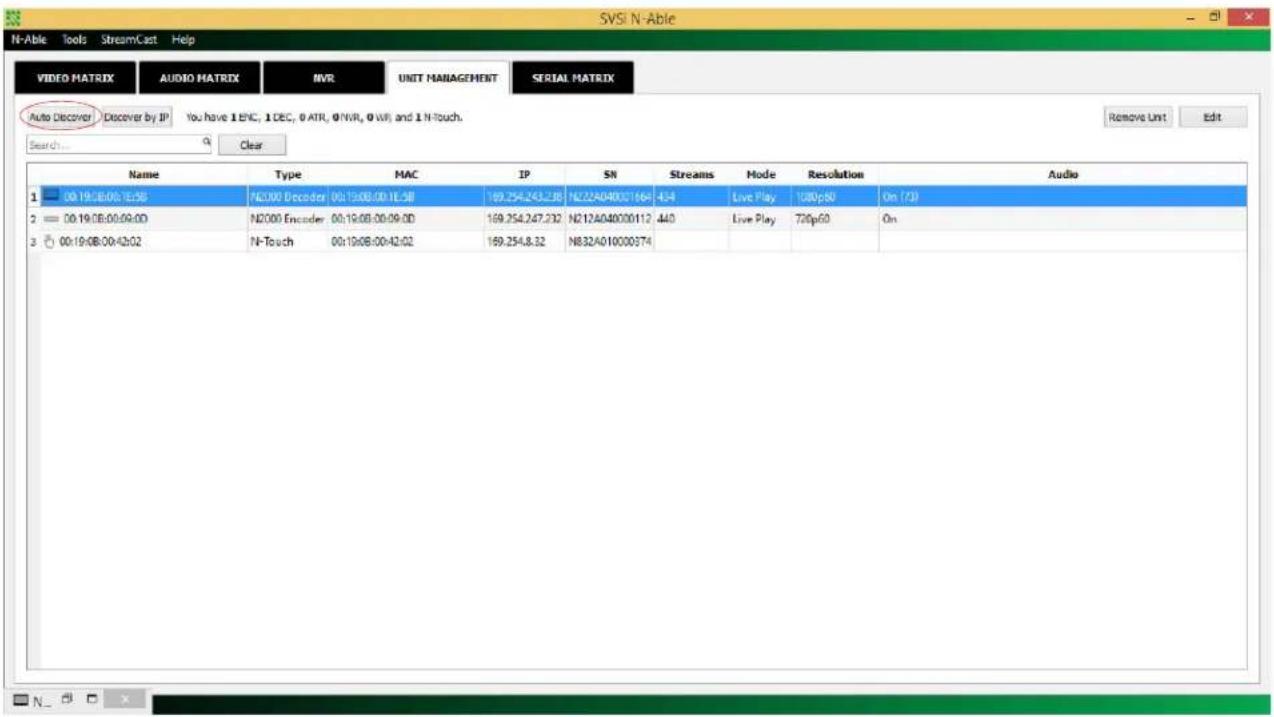Click the SVSi N-Able application icon in title bar

click(x=14, y=18)
